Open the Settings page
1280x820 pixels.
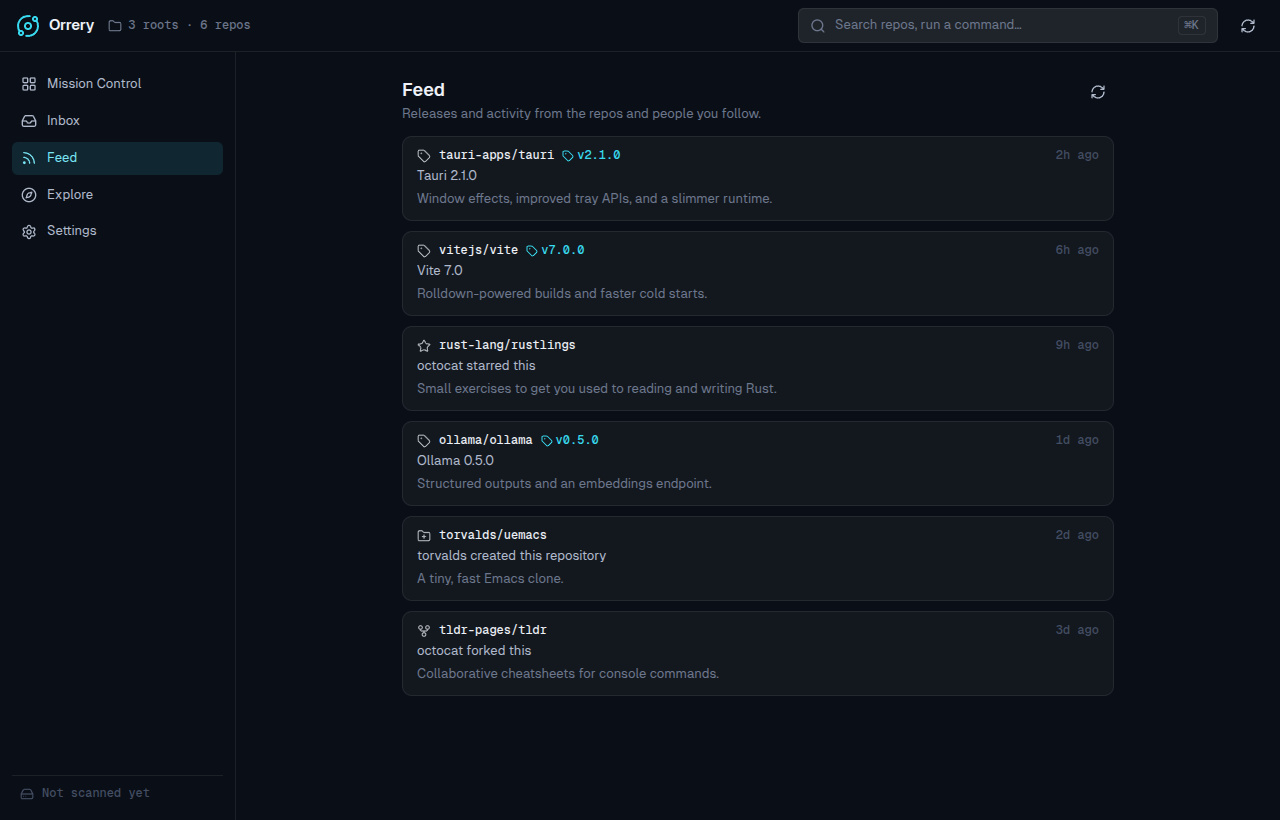pos(117,231)
